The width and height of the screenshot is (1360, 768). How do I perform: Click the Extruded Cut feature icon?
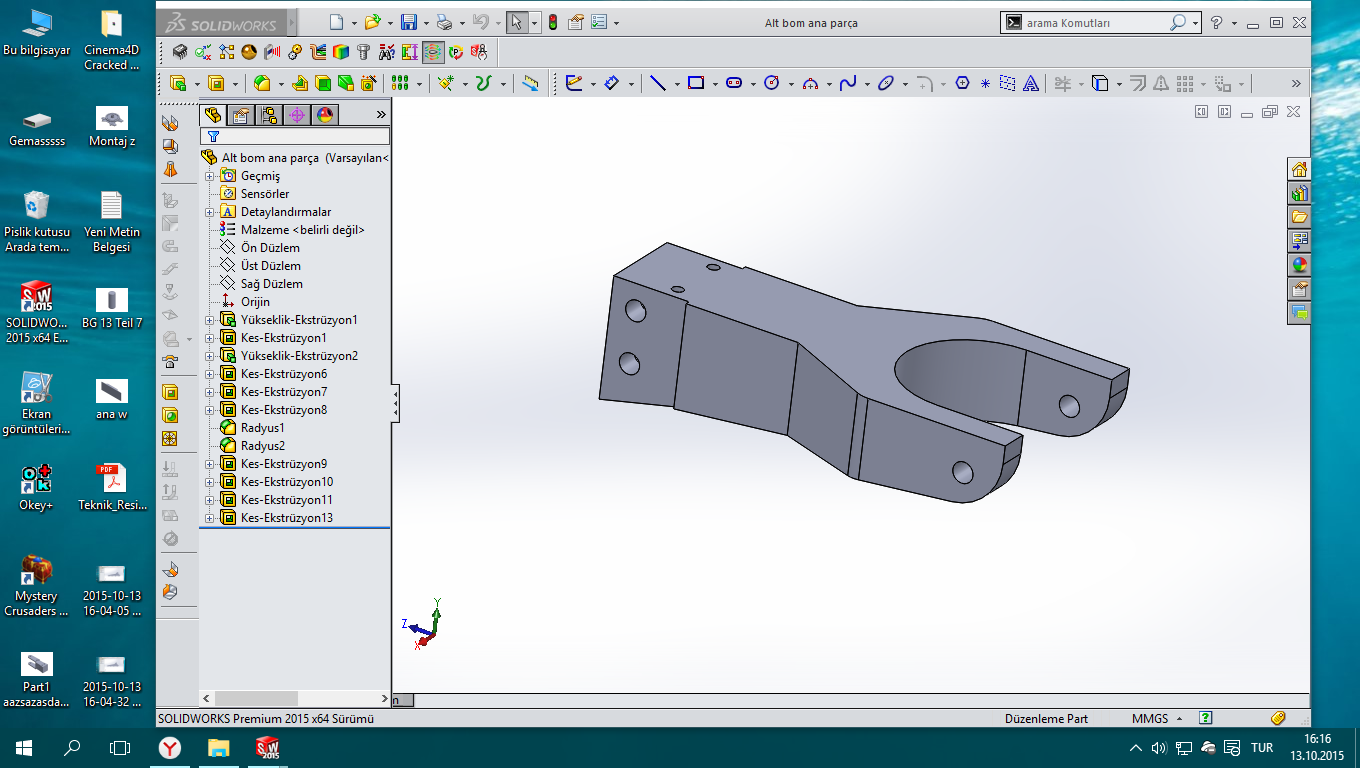[215, 84]
